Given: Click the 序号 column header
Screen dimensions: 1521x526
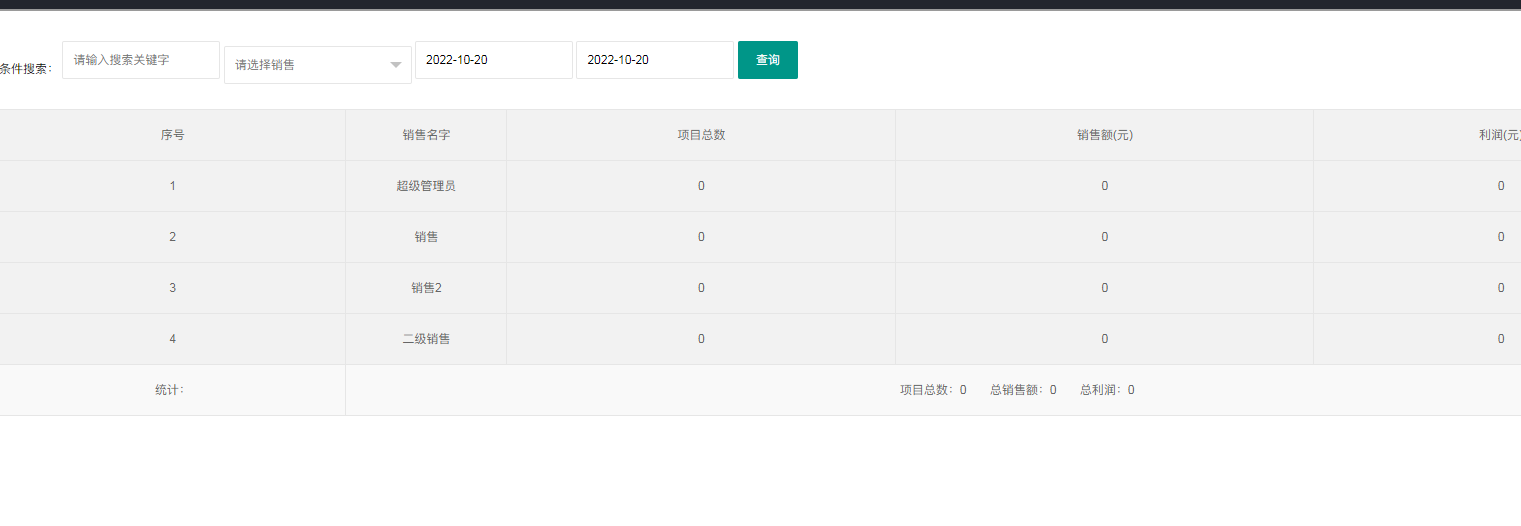Looking at the screenshot, I should [x=172, y=135].
